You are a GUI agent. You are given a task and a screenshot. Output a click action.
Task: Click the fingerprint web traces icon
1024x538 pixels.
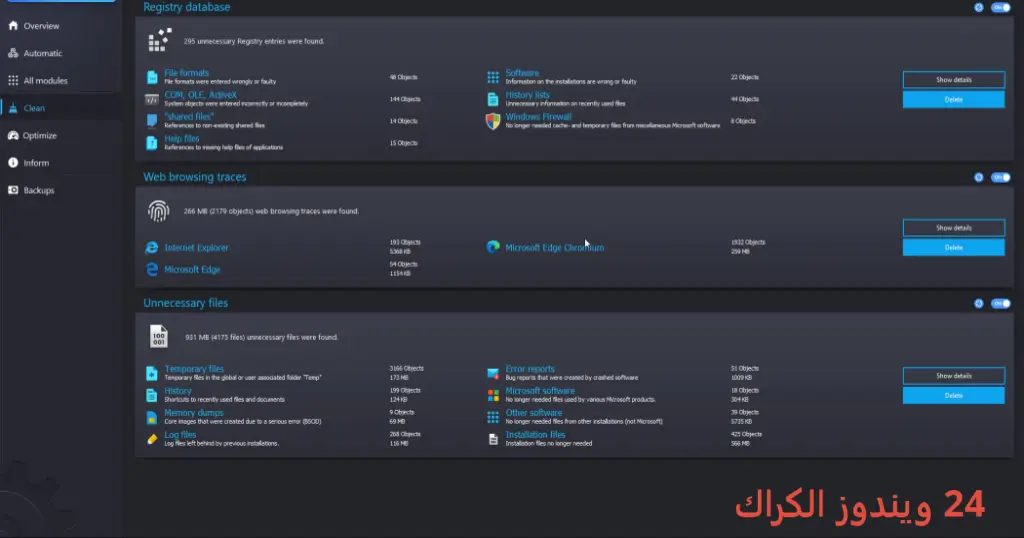click(x=158, y=211)
